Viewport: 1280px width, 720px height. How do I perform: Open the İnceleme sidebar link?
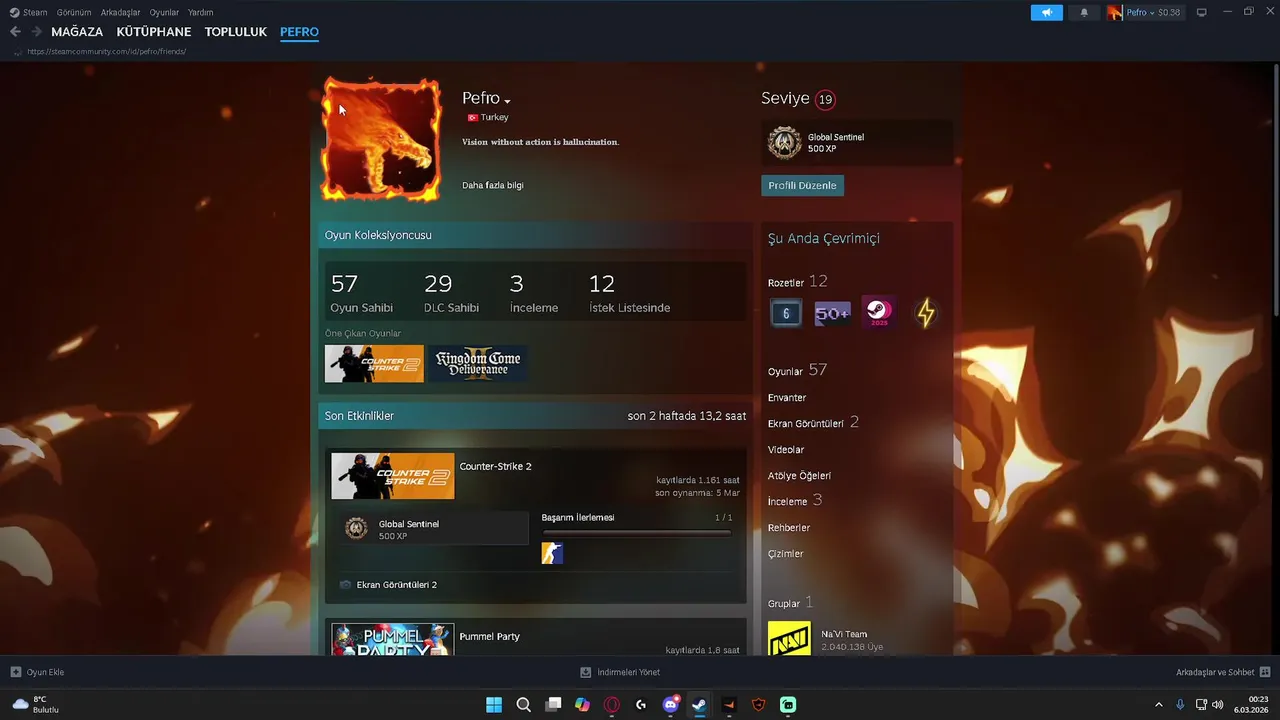point(787,502)
